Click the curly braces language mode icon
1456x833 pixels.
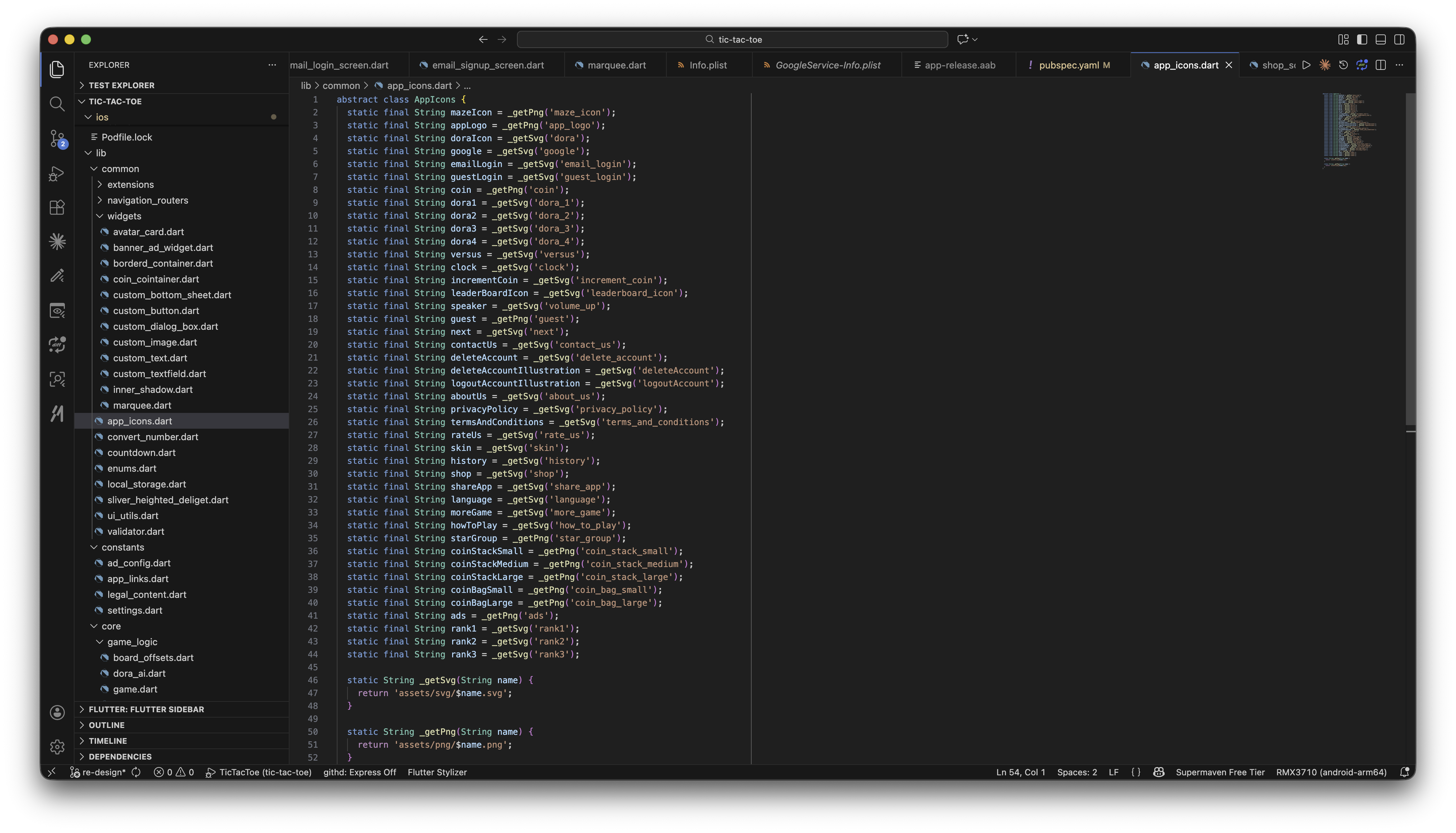coord(1136,772)
